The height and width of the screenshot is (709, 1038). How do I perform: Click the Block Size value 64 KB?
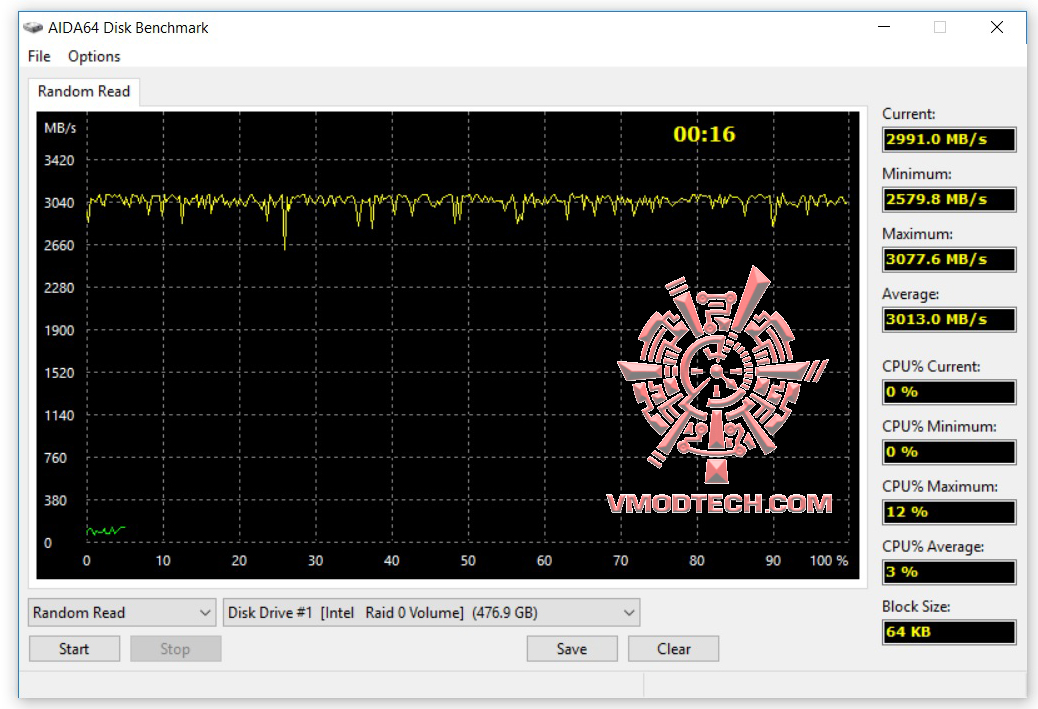point(949,632)
